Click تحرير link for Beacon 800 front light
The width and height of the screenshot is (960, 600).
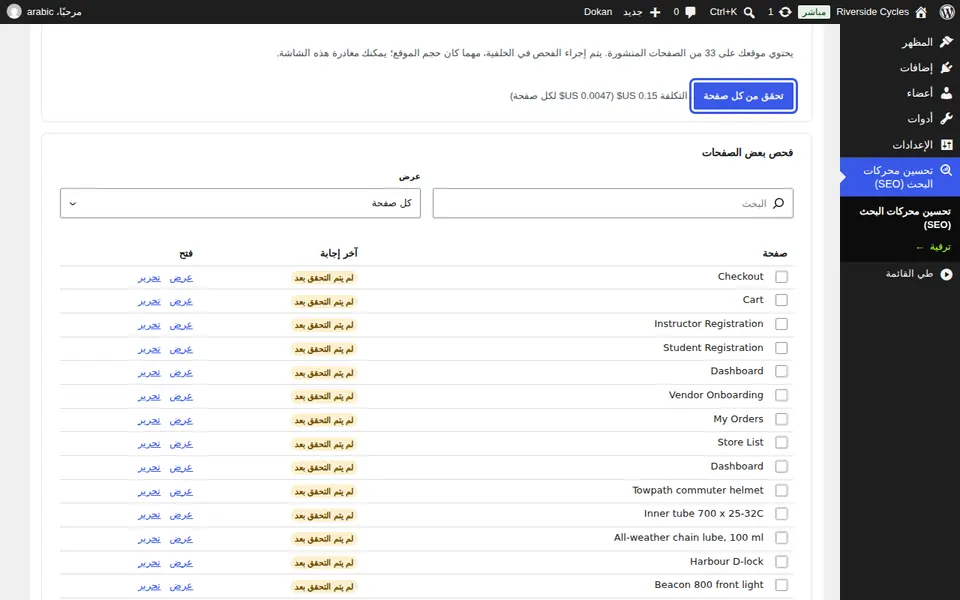[149, 587]
